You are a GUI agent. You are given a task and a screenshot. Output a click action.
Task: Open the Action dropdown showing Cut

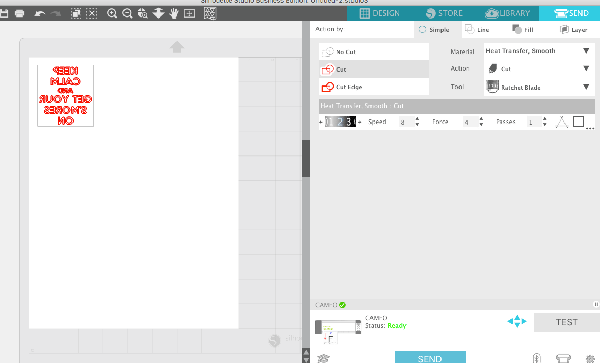point(539,68)
